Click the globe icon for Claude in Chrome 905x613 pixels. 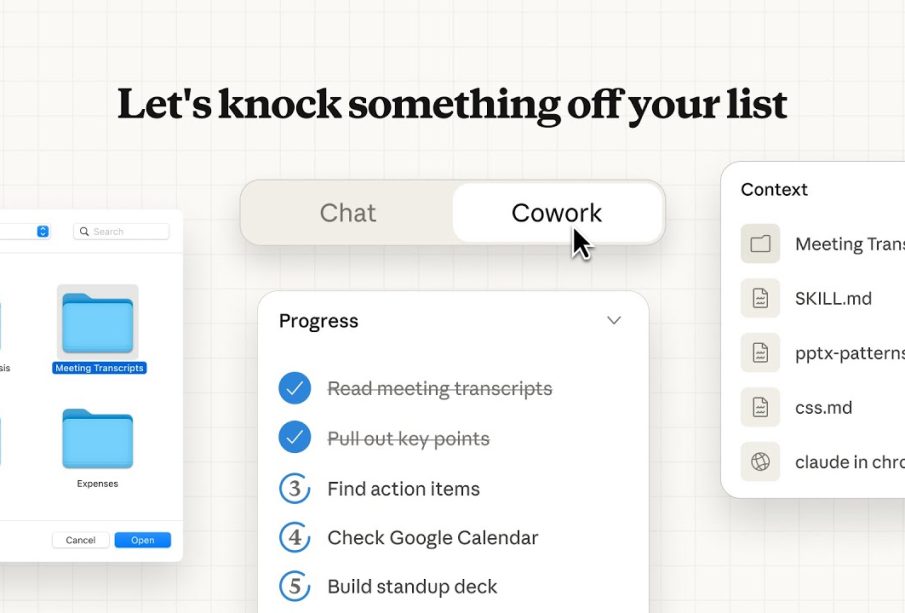760,462
